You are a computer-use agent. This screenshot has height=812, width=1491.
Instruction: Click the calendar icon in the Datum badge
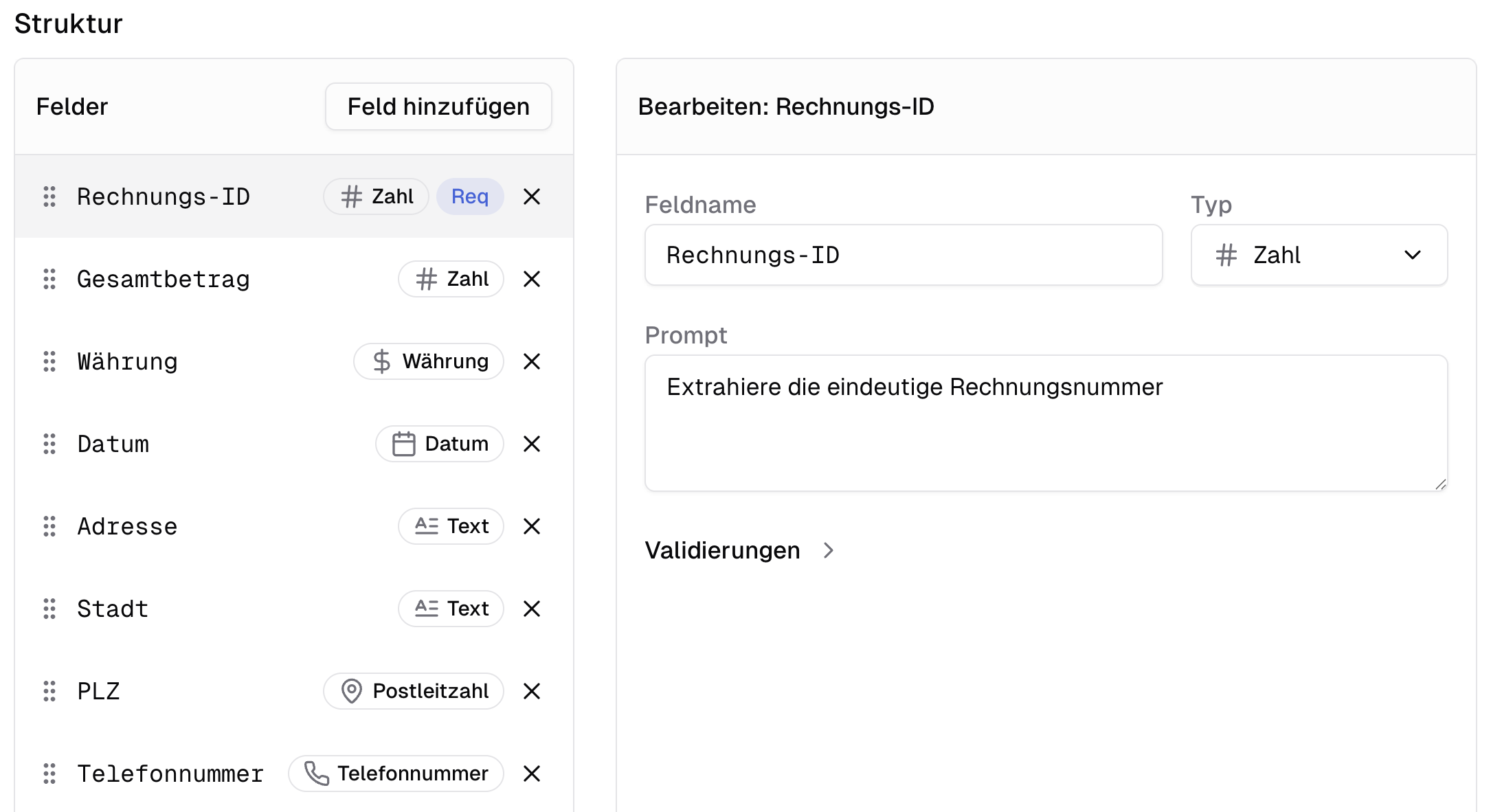[405, 444]
